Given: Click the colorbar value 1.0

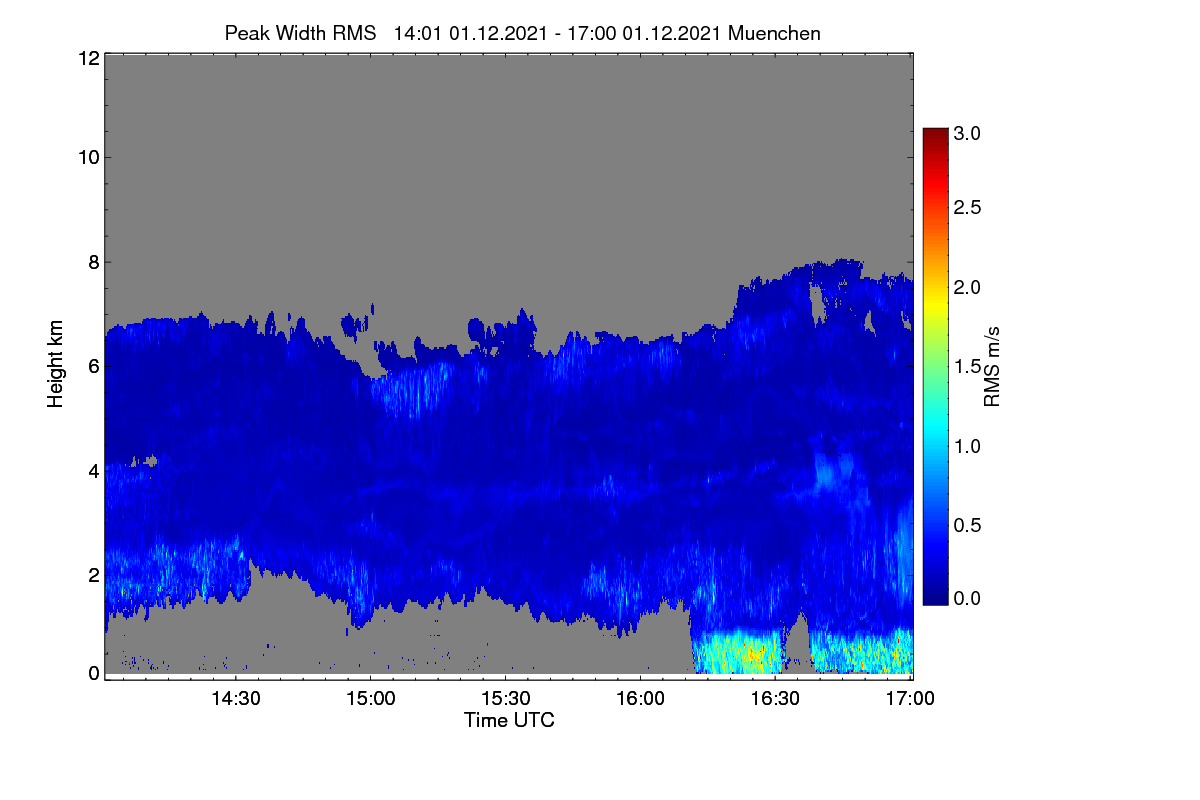Looking at the screenshot, I should 967,446.
